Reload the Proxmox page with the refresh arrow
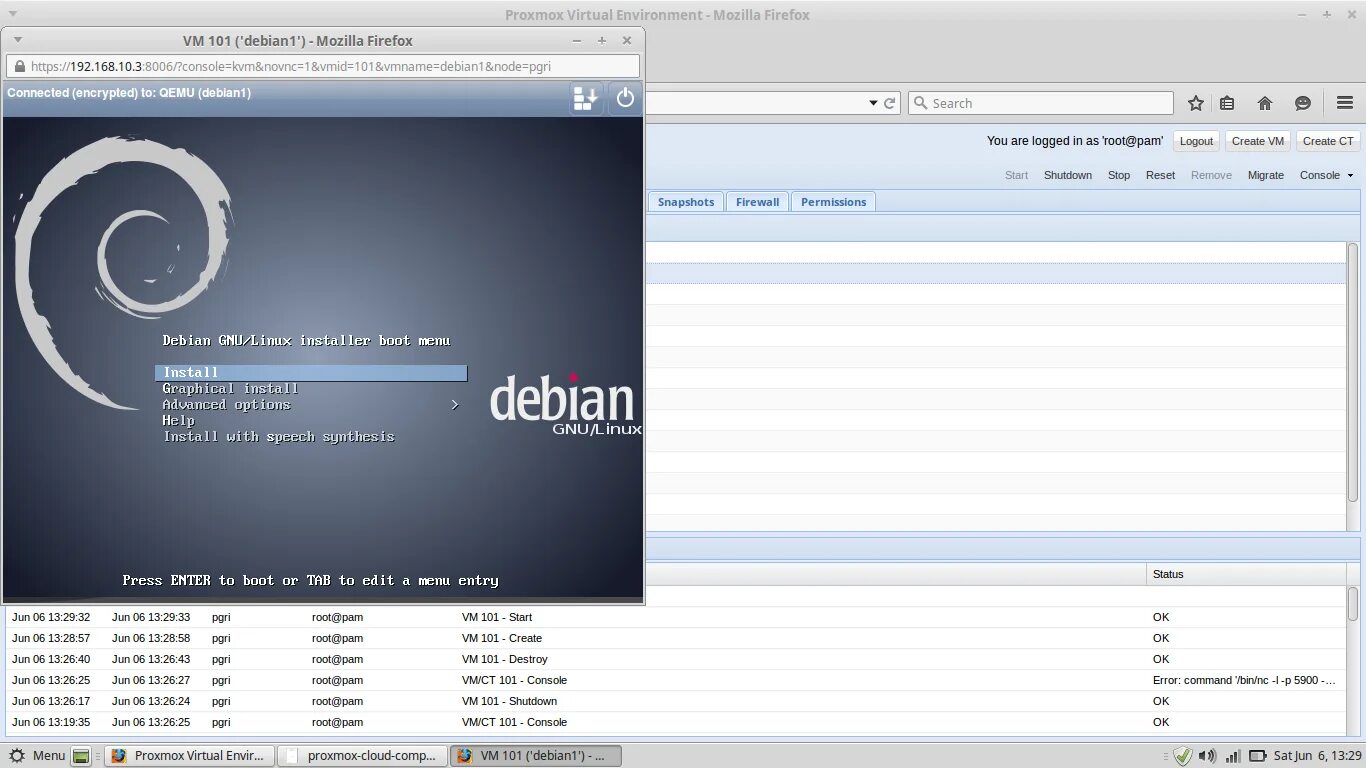The width and height of the screenshot is (1366, 768). 890,103
